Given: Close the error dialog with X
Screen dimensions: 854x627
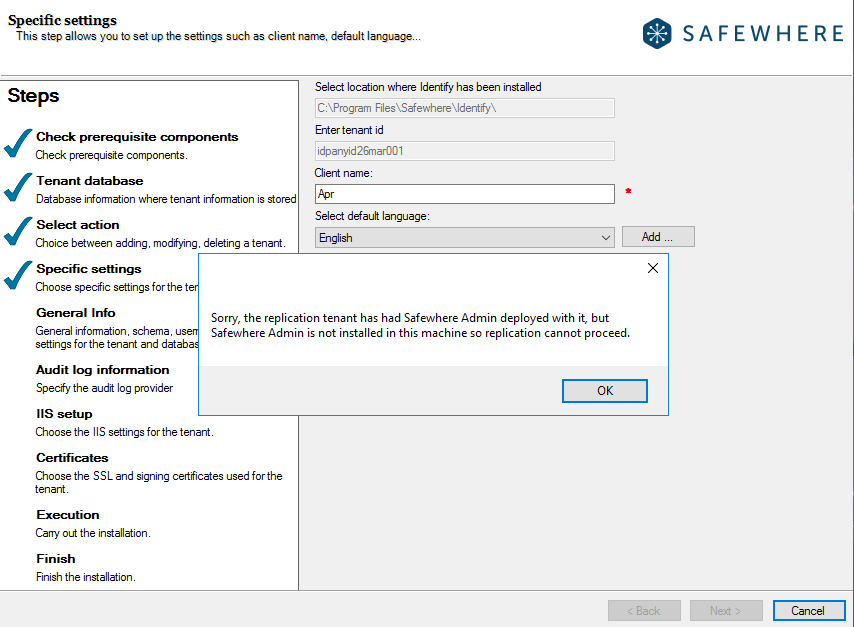Looking at the screenshot, I should pos(652,268).
